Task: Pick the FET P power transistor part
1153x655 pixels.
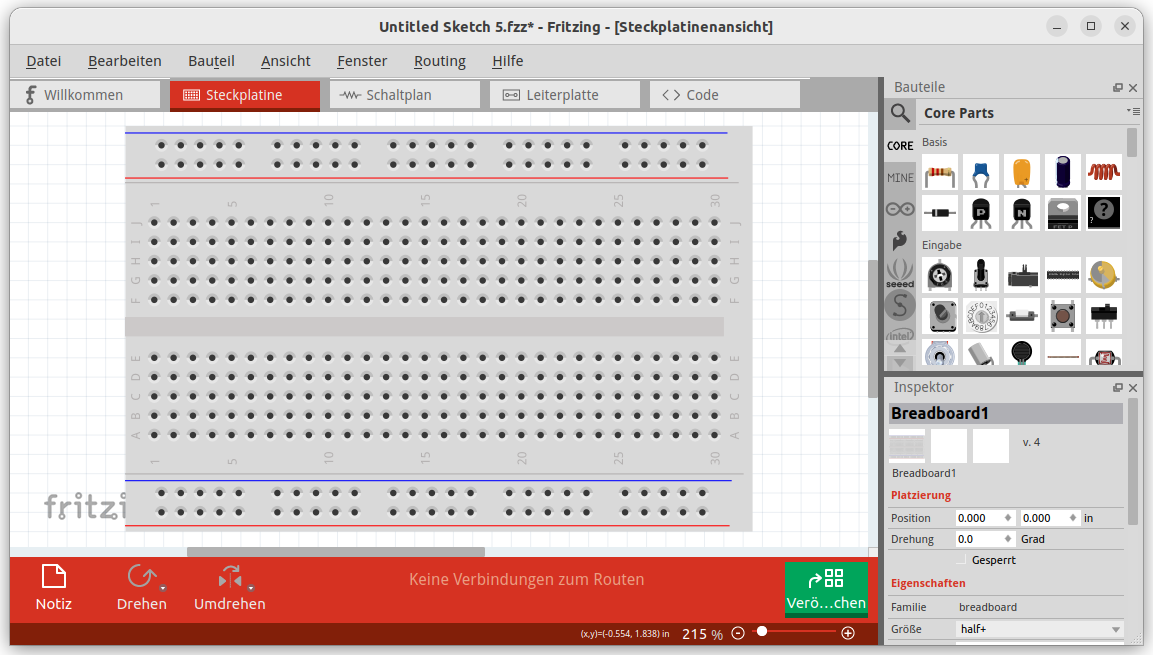Action: pos(1063,213)
